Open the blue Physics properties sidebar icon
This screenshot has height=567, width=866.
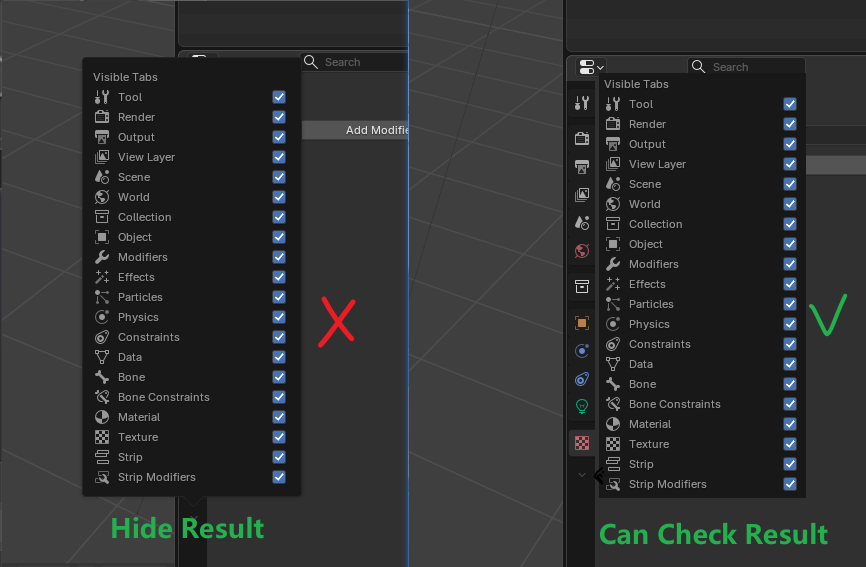pyautogui.click(x=582, y=351)
